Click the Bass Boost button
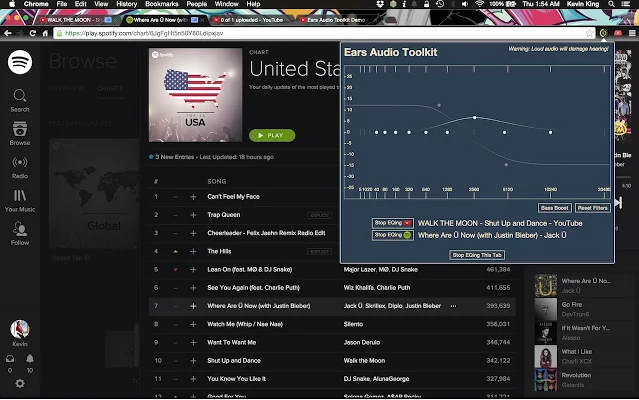The height and width of the screenshot is (400, 639). click(x=554, y=208)
